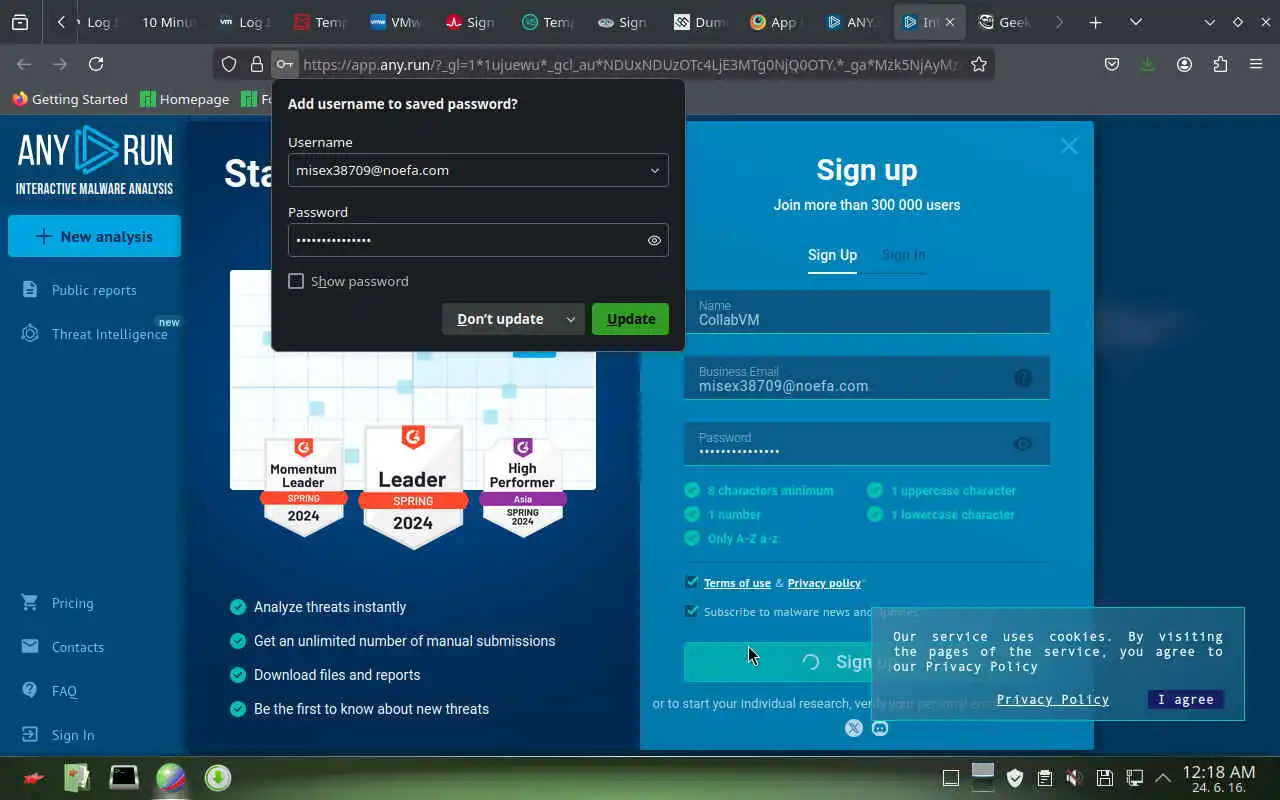List all tabs with the chevron

click(1136, 22)
